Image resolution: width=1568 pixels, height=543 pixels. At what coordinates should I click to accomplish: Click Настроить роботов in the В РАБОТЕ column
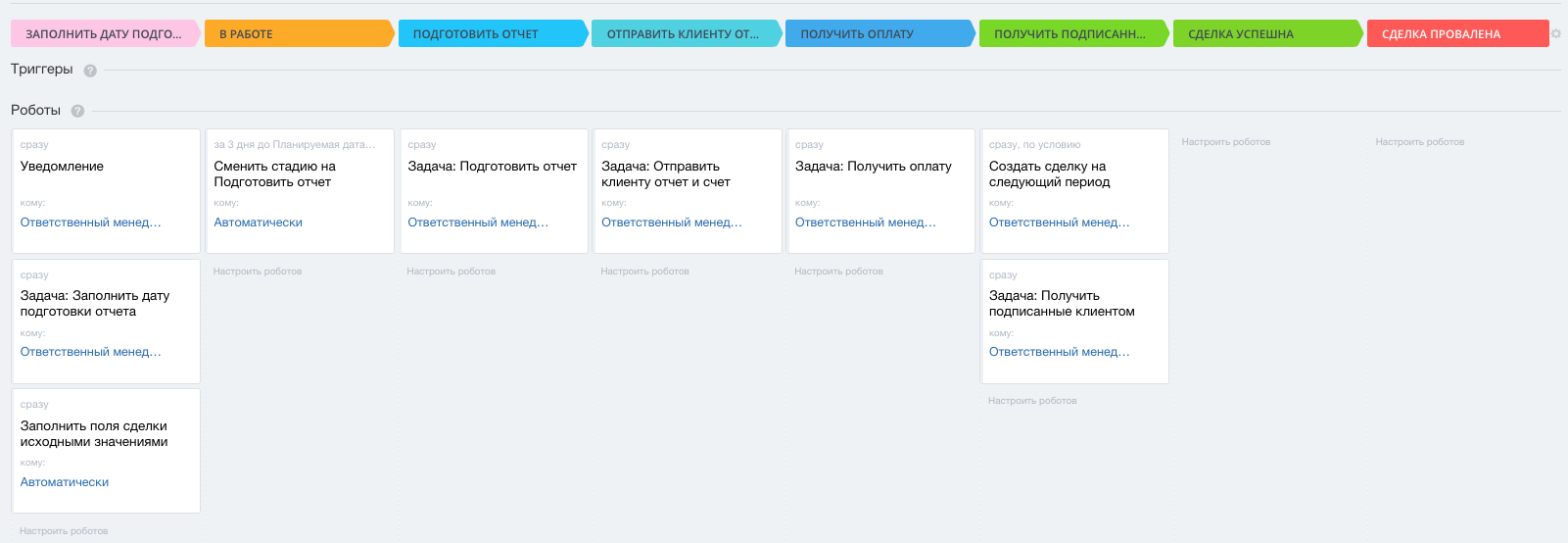click(258, 271)
